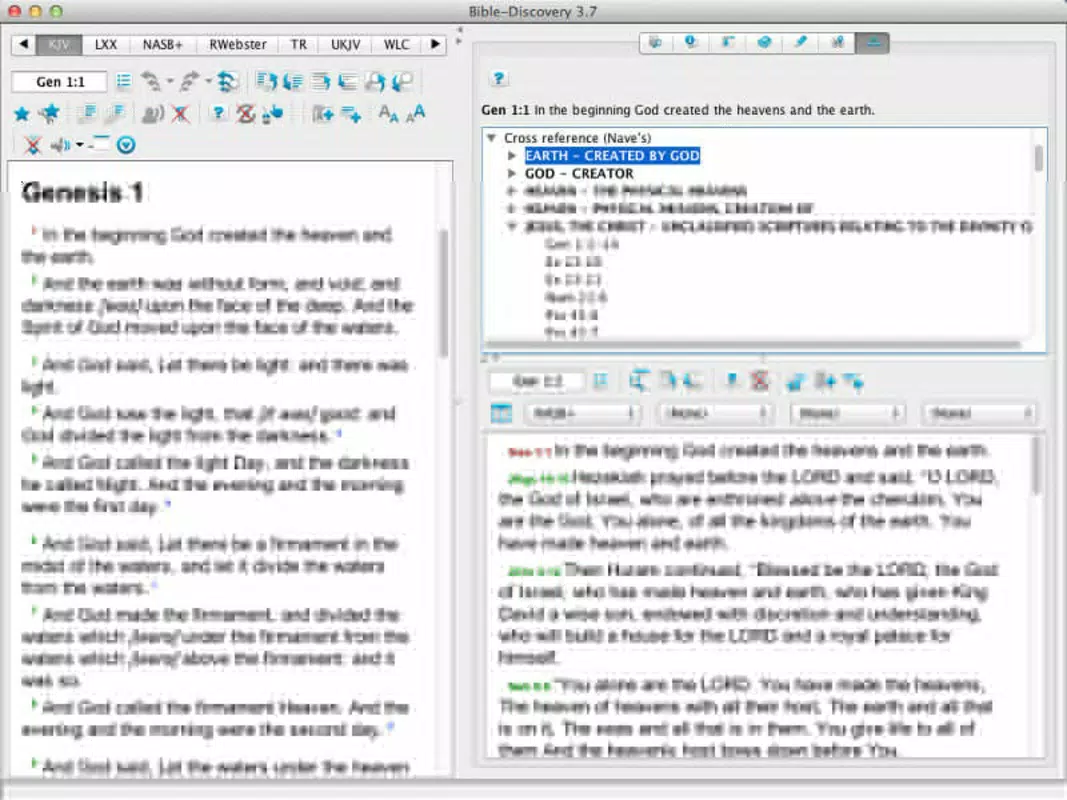The height and width of the screenshot is (800, 1067).
Task: Switch to the RWebster translation tab
Action: pos(237,45)
